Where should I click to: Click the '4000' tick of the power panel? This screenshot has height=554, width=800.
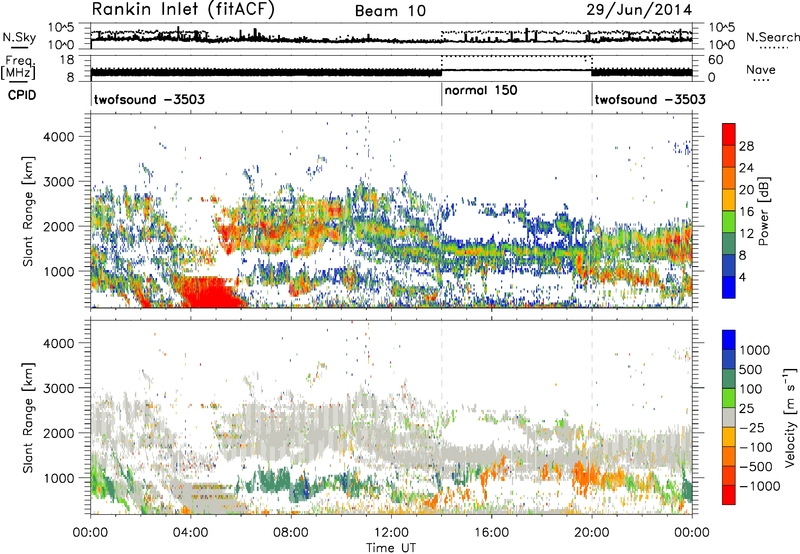pyautogui.click(x=59, y=137)
